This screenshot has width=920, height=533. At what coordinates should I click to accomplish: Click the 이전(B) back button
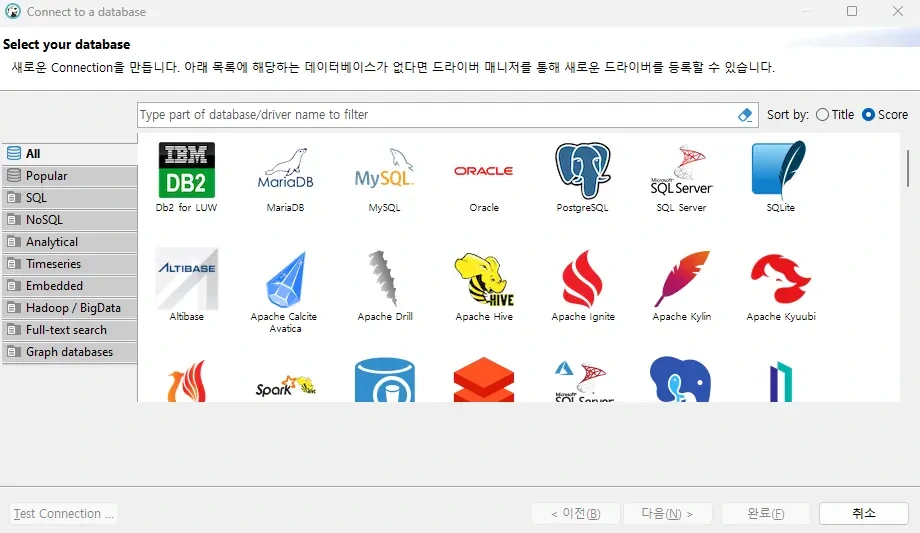(x=576, y=514)
